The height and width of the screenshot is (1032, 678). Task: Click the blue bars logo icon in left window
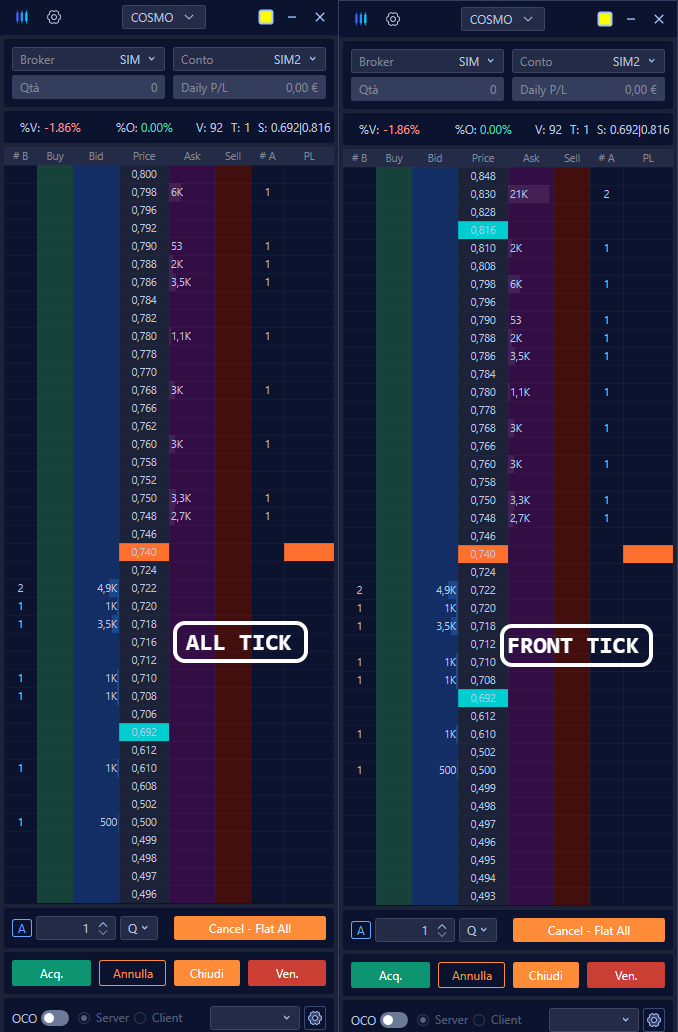[22, 17]
